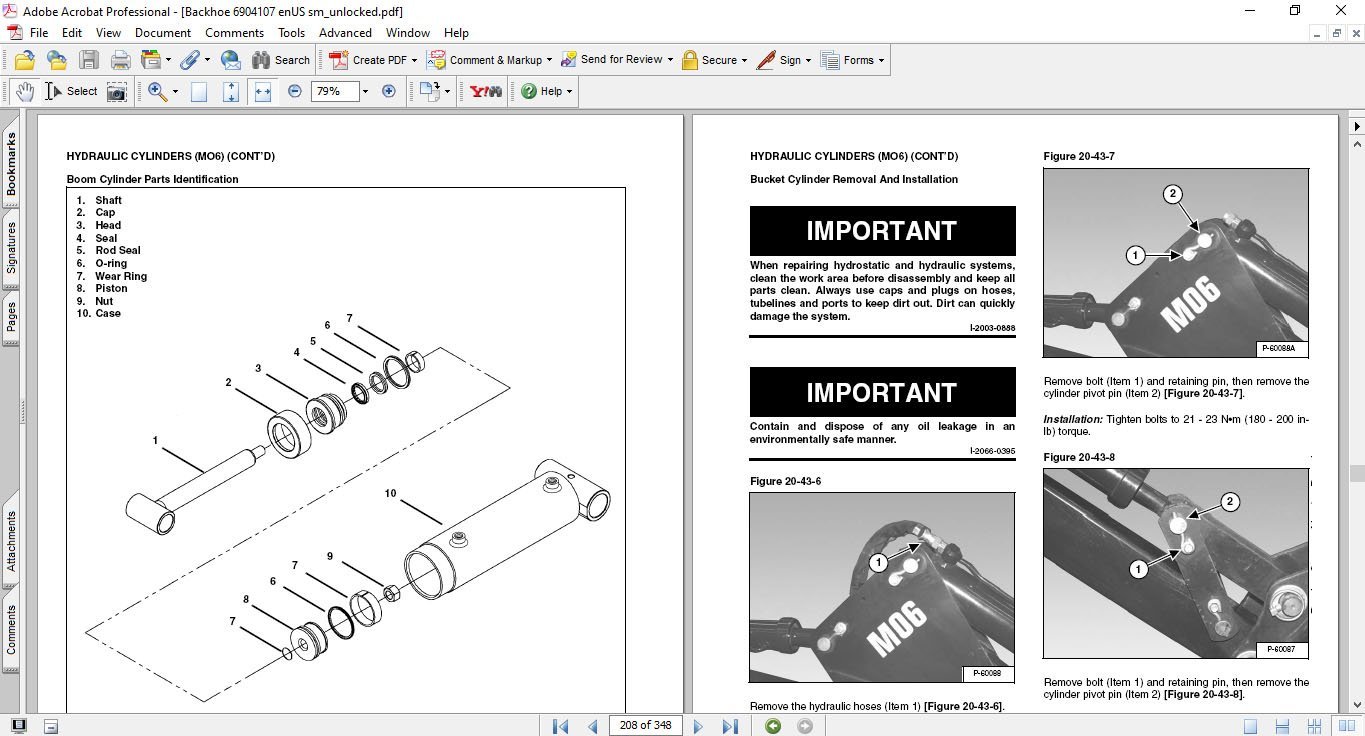The height and width of the screenshot is (736, 1365).
Task: Click the plus Zoom In button
Action: point(389,91)
